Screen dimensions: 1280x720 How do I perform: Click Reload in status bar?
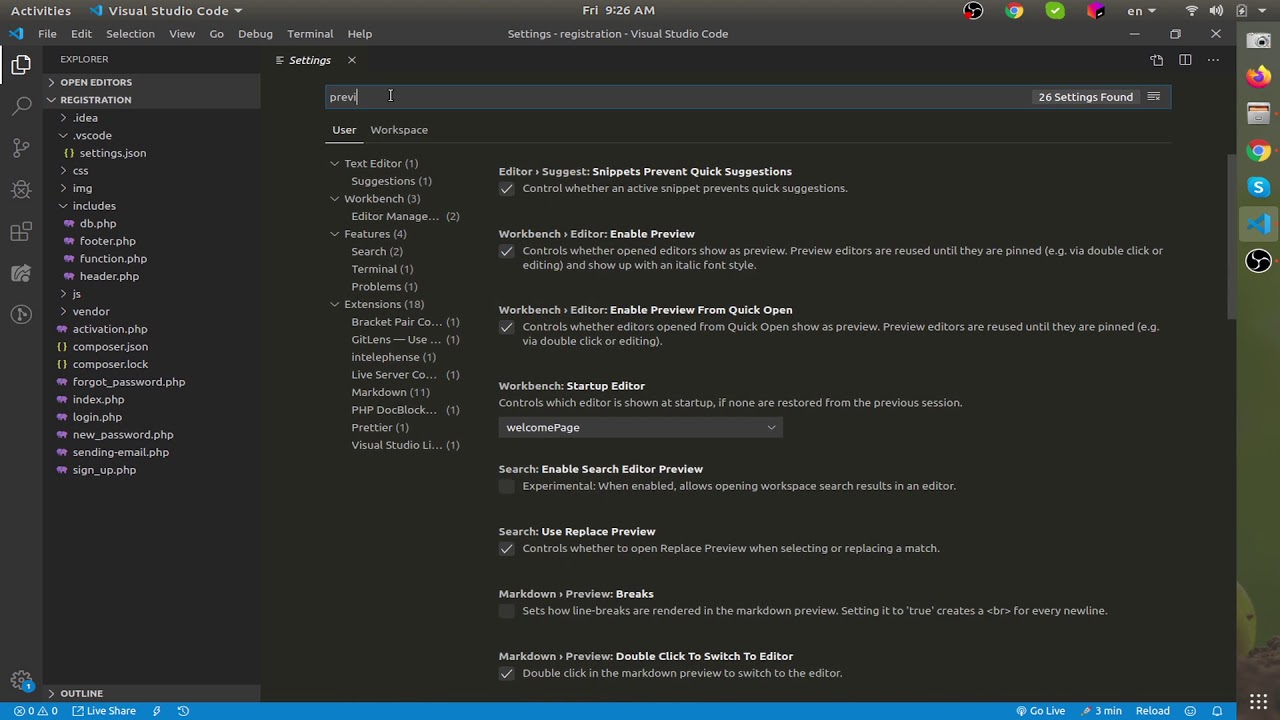click(x=1152, y=711)
